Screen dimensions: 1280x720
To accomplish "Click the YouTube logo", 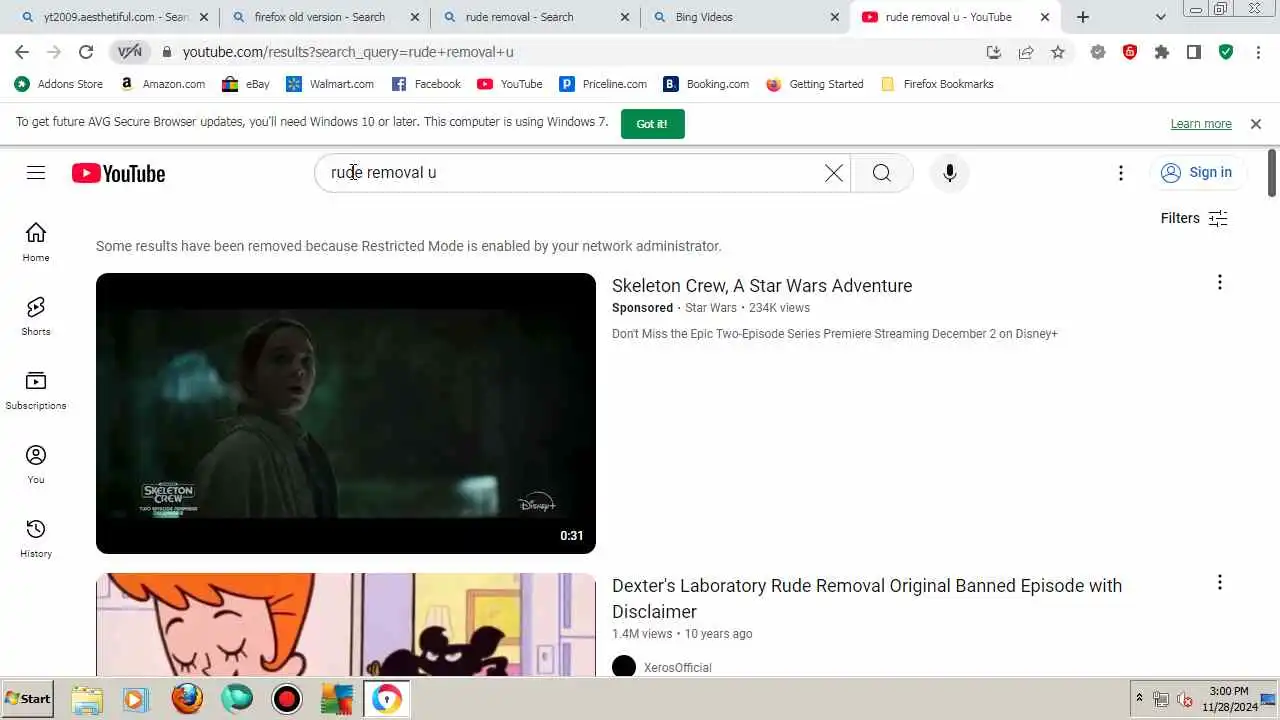I will click(x=118, y=173).
